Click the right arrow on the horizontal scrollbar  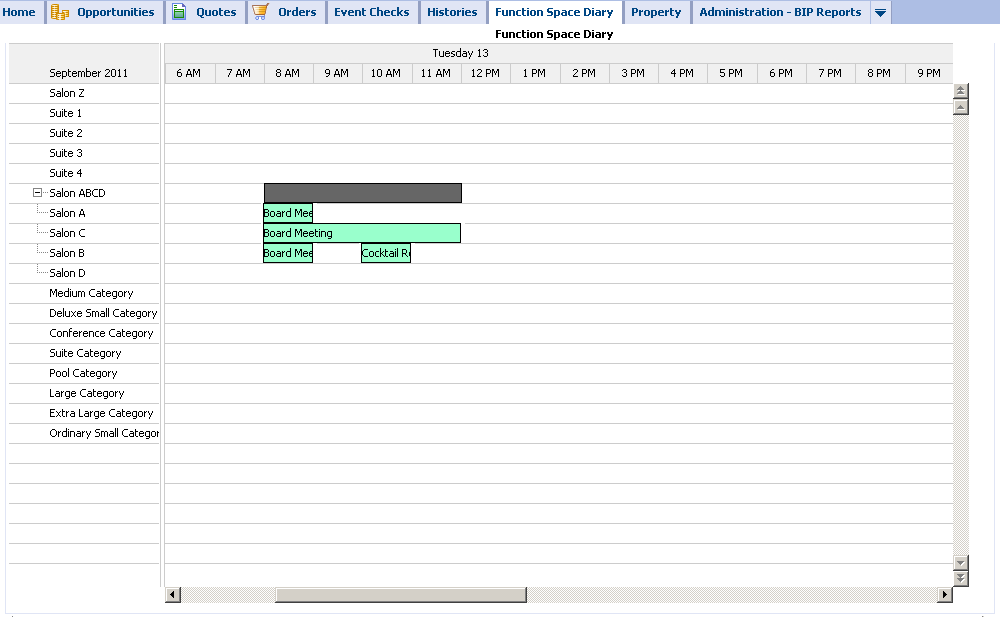945,594
